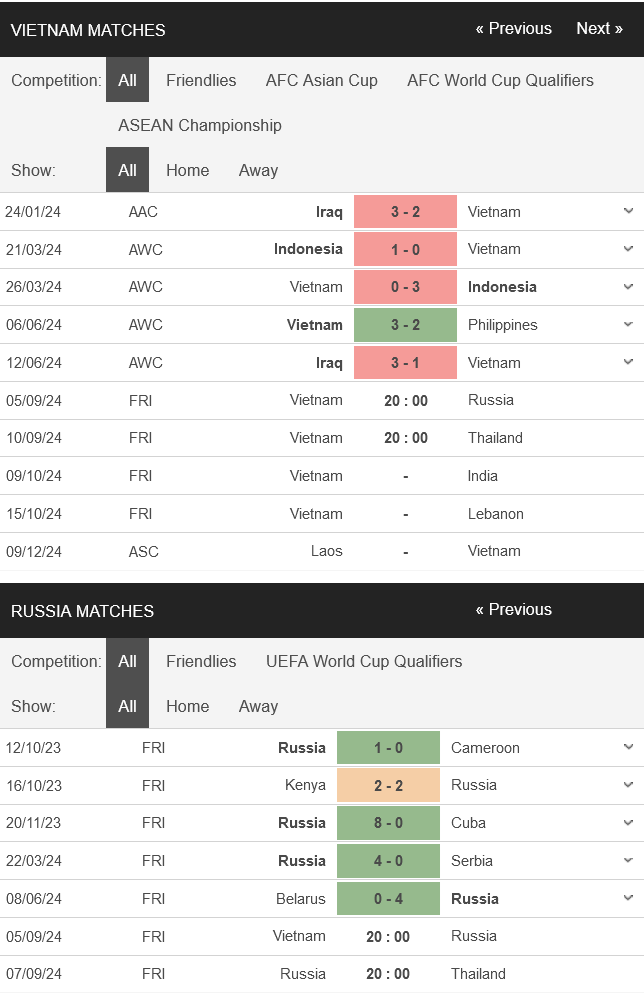Open the Vietnam vs Thailand 10/09/24 fixture

click(322, 438)
